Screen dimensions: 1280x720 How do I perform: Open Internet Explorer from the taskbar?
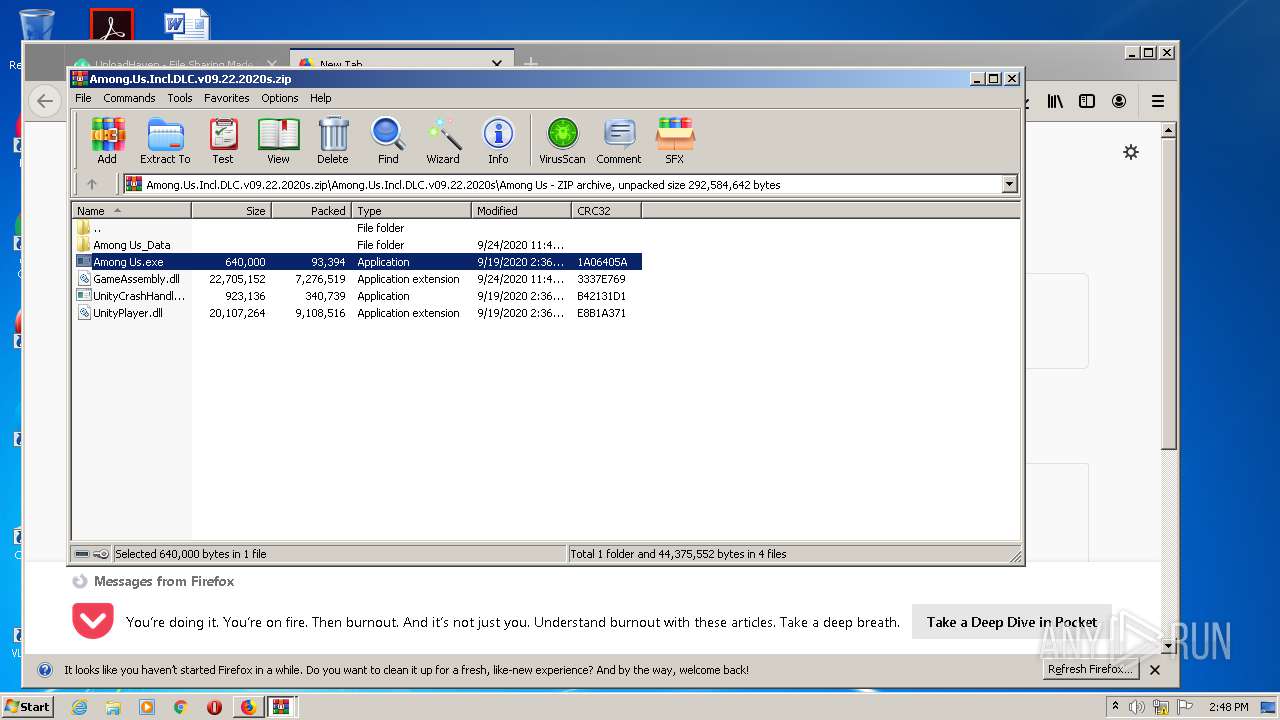point(80,707)
